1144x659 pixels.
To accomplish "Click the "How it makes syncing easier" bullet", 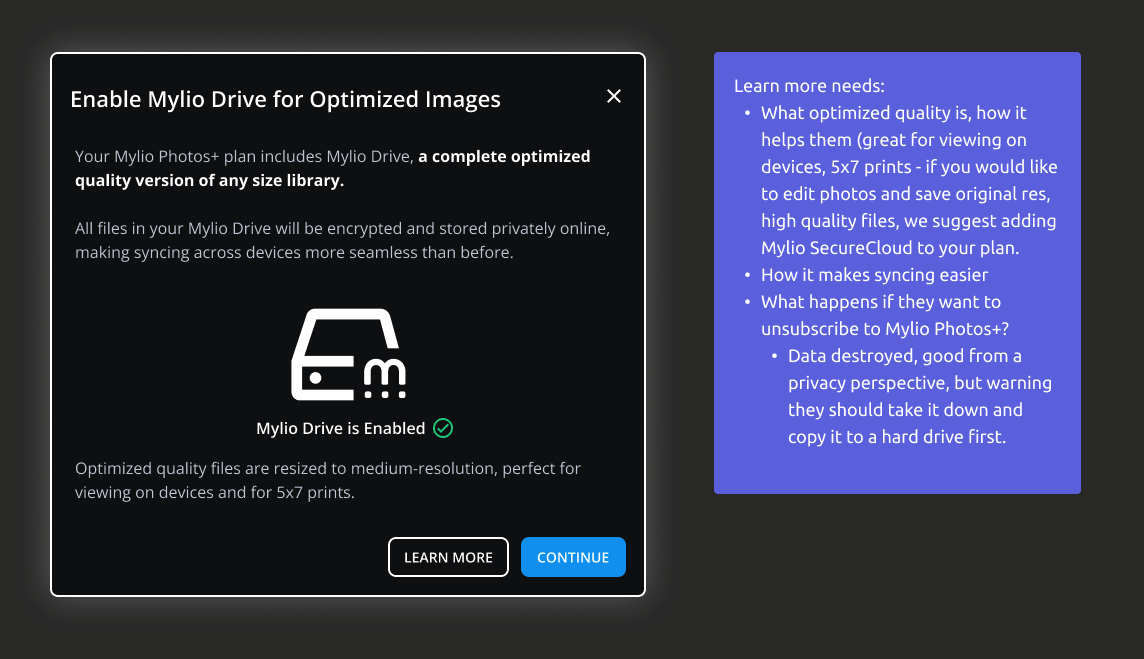I will [874, 275].
